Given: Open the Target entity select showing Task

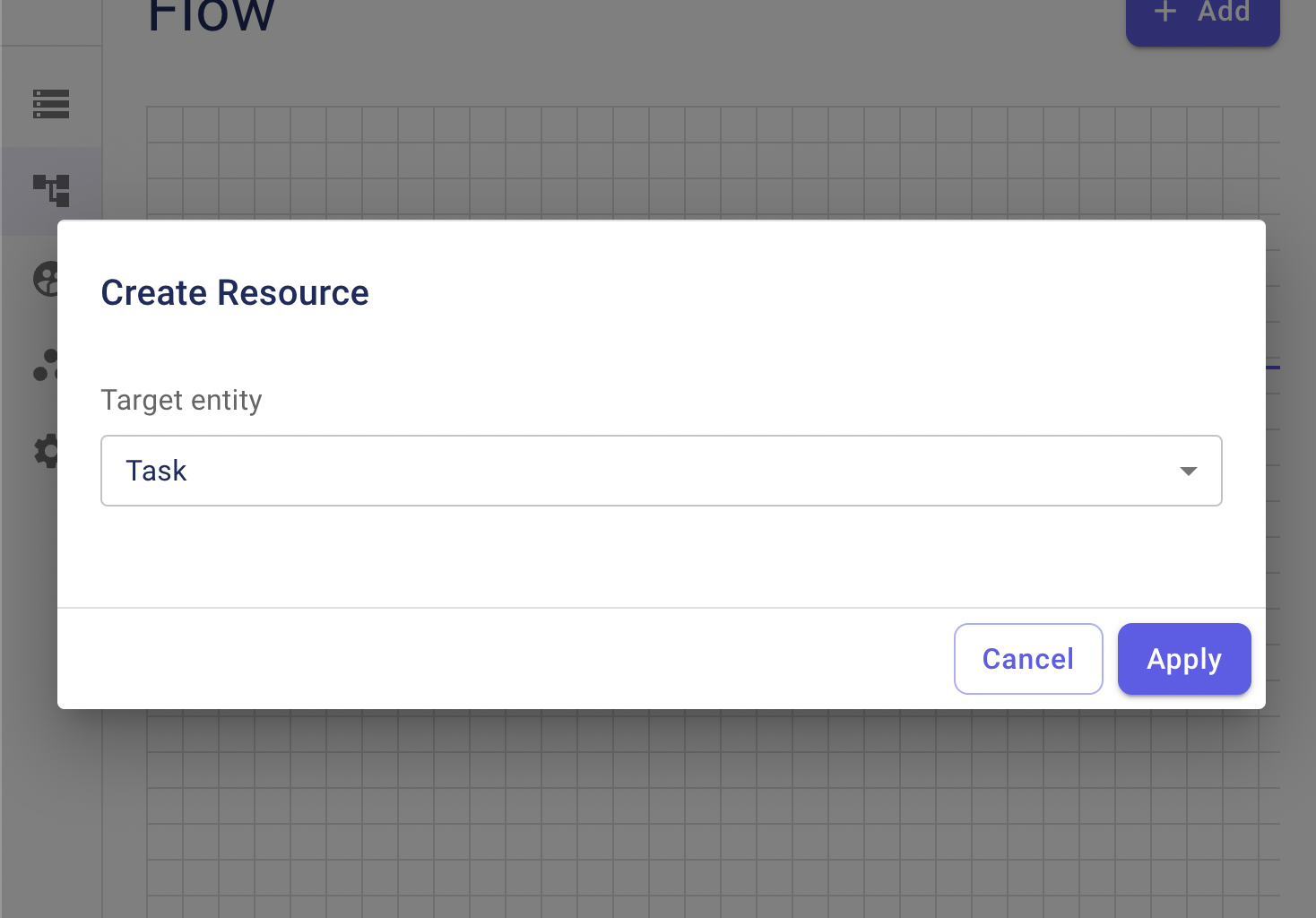Looking at the screenshot, I should click(662, 471).
